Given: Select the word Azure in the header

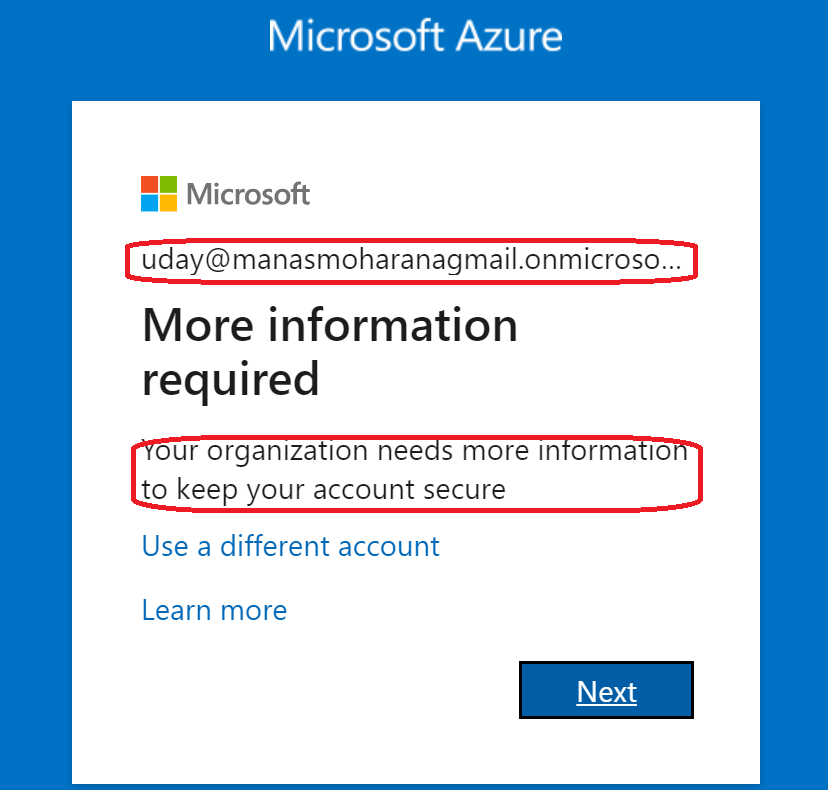Looking at the screenshot, I should [508, 36].
